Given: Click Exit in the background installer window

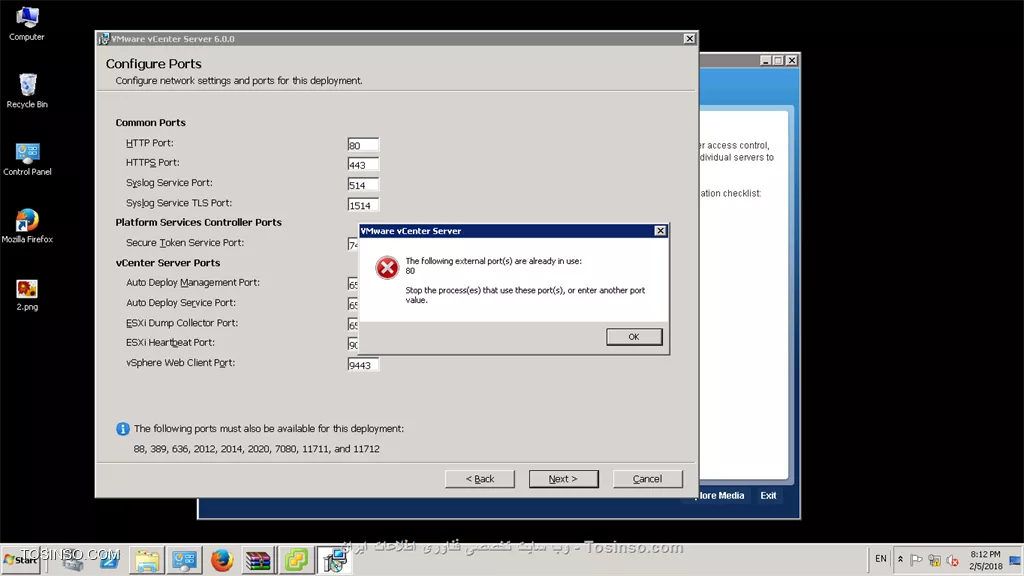Looking at the screenshot, I should pos(768,495).
